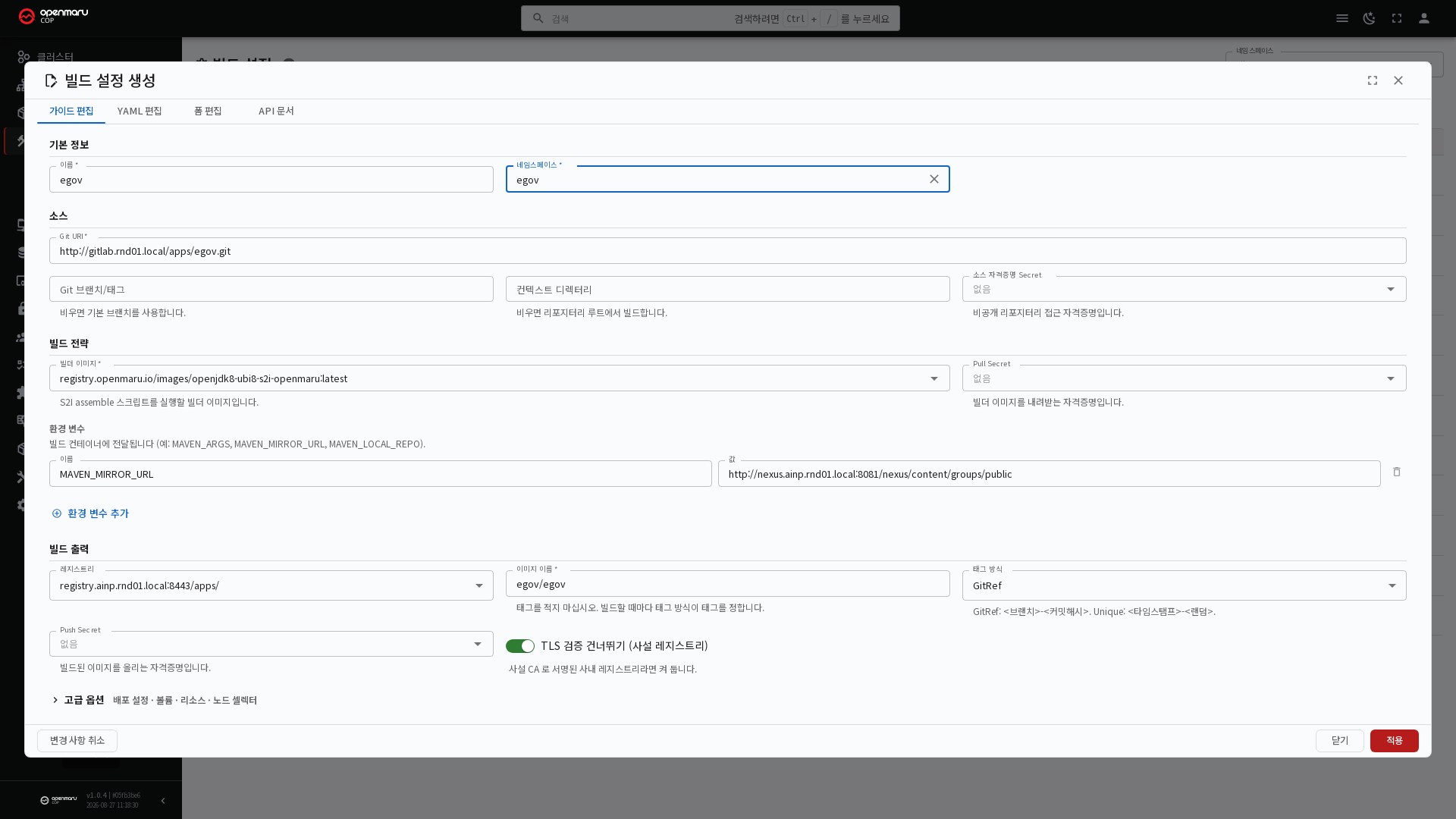Image resolution: width=1456 pixels, height=819 pixels.
Task: Close the 빌드 설정 생성 dialog with the X icon
Action: [x=1398, y=80]
